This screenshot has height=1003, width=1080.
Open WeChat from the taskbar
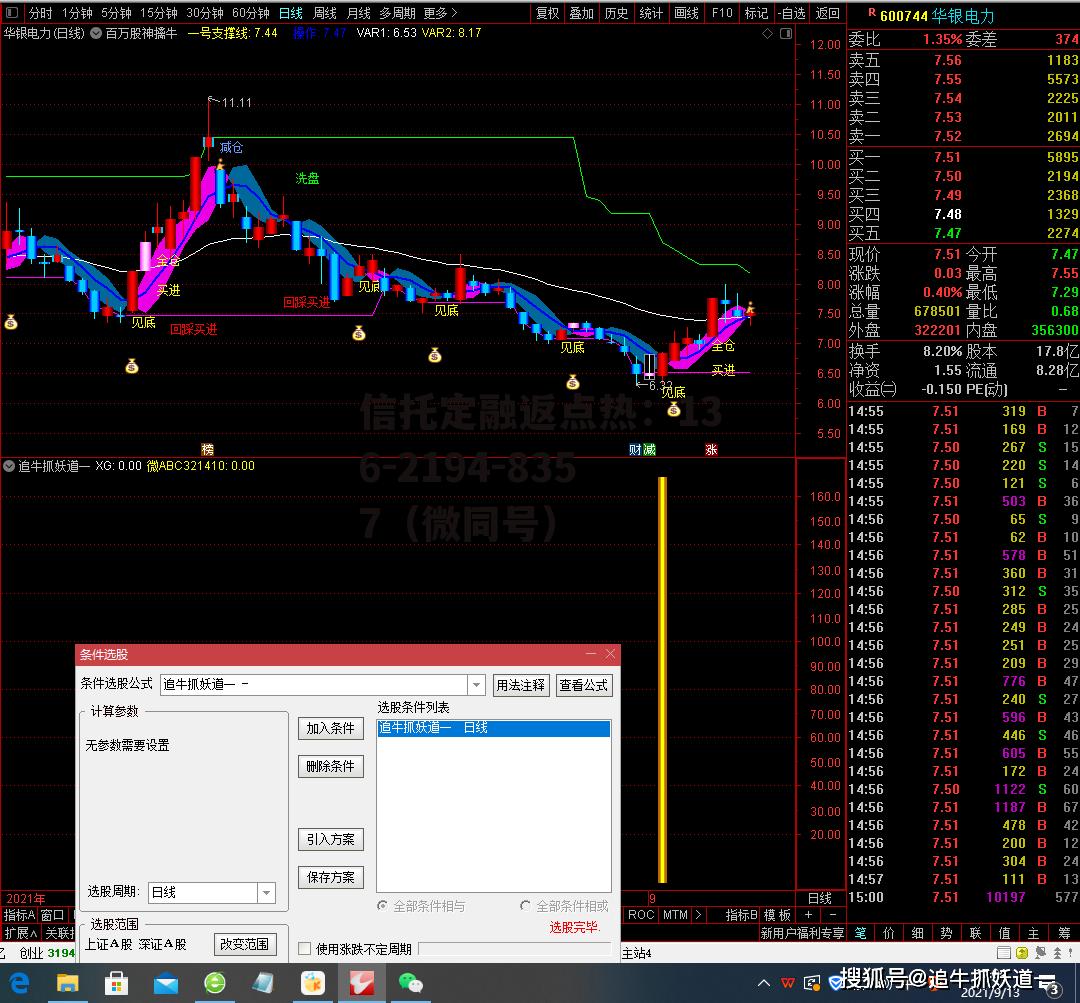[411, 983]
